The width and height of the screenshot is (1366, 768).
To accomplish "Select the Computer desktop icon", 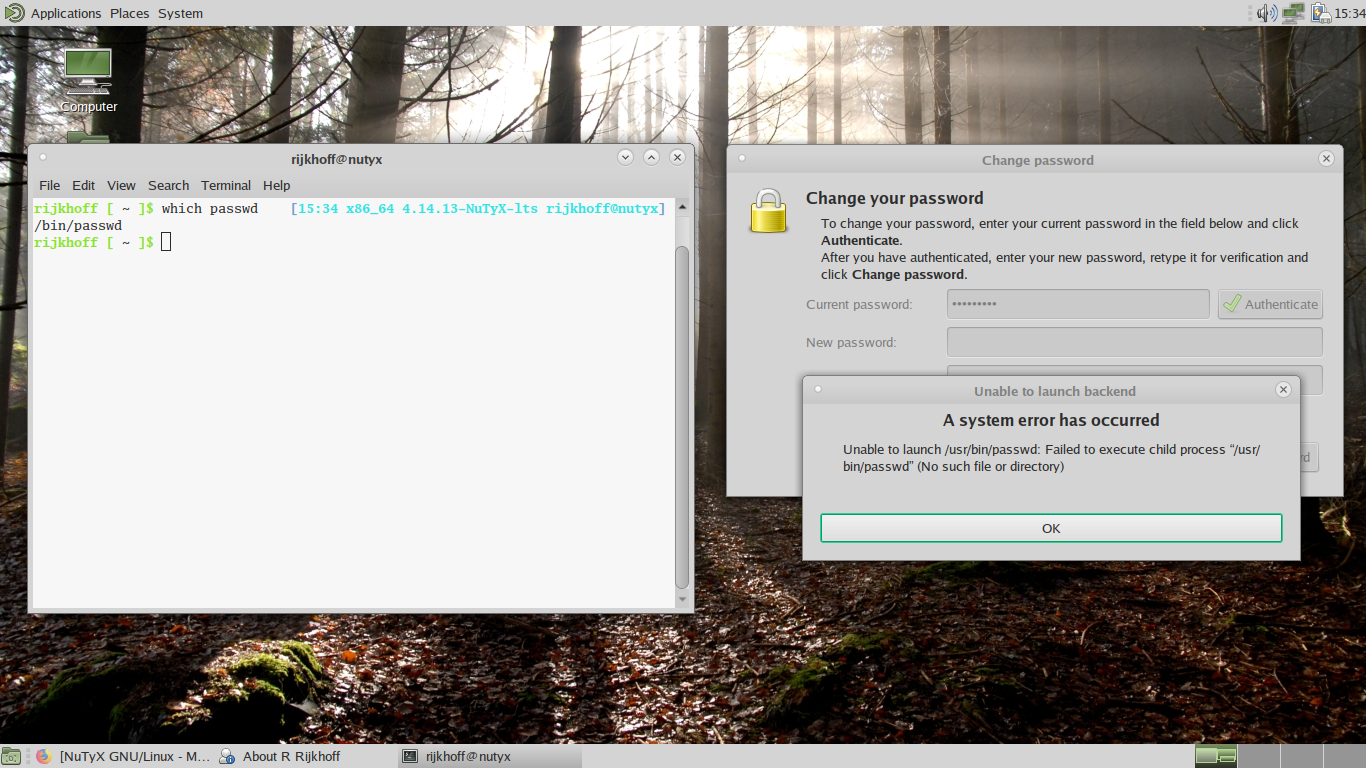I will pos(89,80).
